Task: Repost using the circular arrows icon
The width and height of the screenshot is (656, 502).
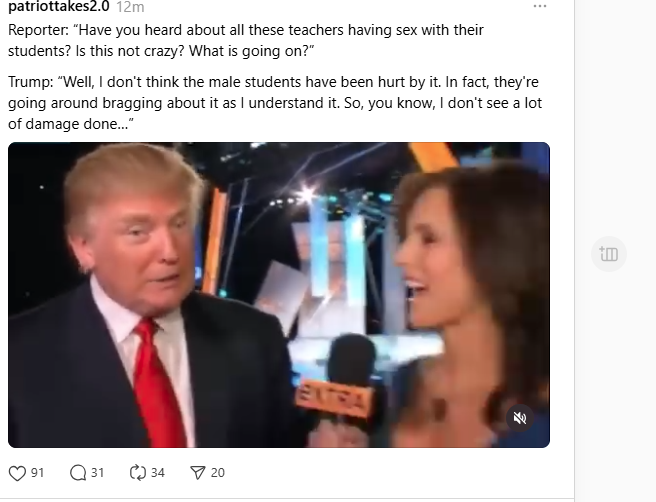Action: 138,473
